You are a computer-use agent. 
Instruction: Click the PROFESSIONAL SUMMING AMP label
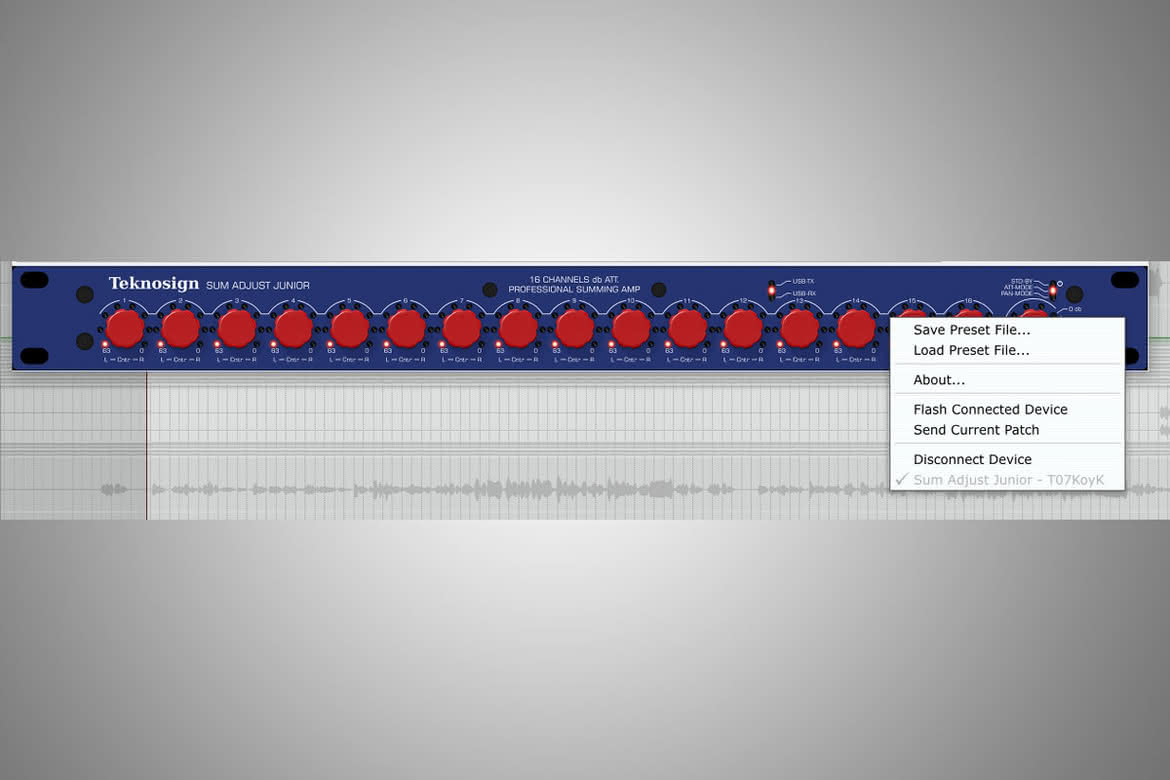click(574, 290)
